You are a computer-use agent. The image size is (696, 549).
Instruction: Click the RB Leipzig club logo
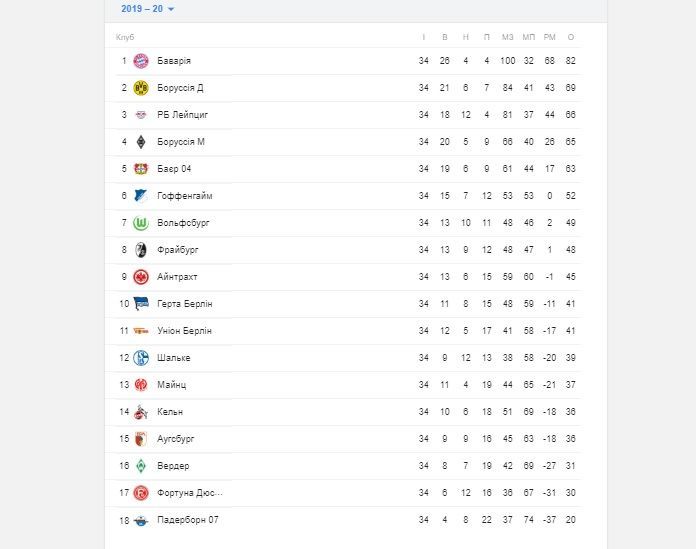tap(141, 115)
